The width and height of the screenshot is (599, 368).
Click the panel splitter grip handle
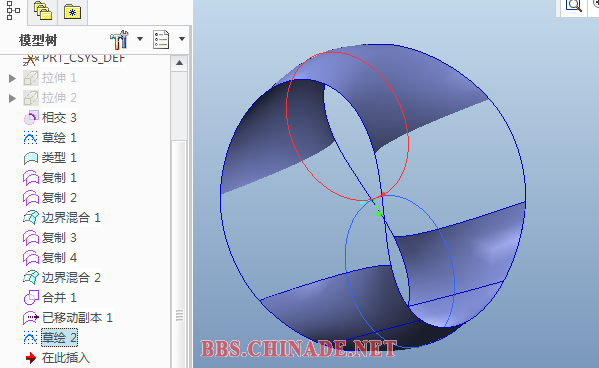point(180,315)
